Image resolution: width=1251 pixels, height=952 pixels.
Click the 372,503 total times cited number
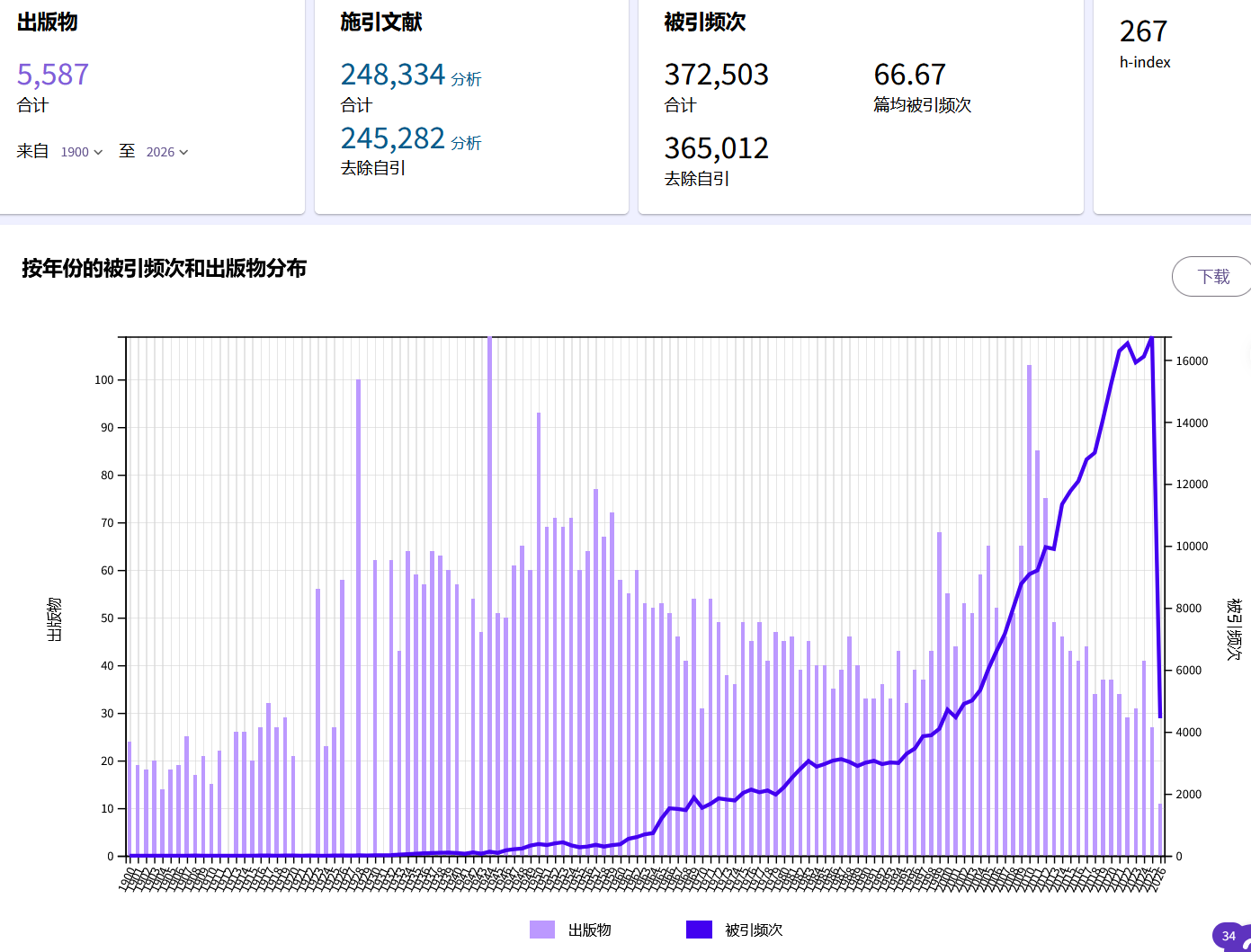click(x=716, y=75)
